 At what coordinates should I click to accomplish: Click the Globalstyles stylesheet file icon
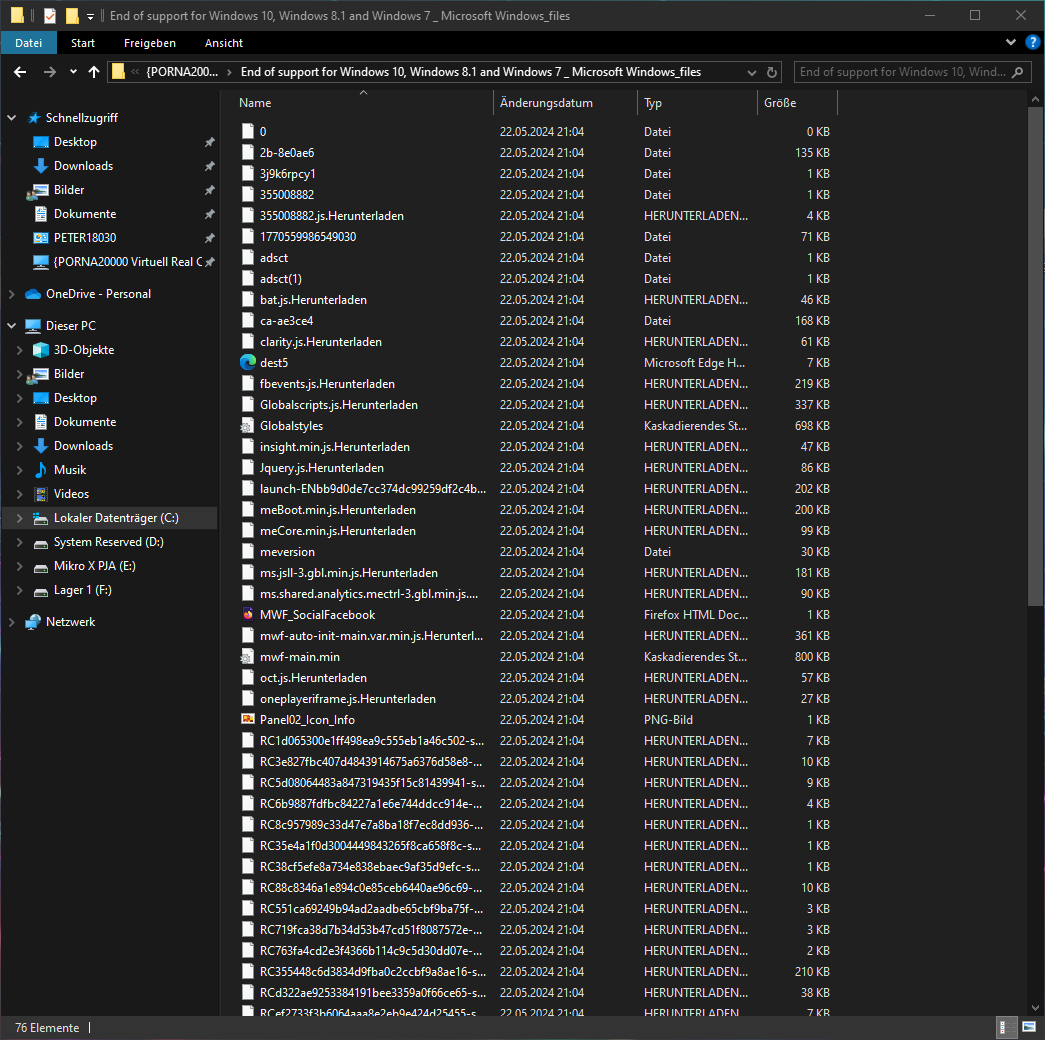(248, 426)
